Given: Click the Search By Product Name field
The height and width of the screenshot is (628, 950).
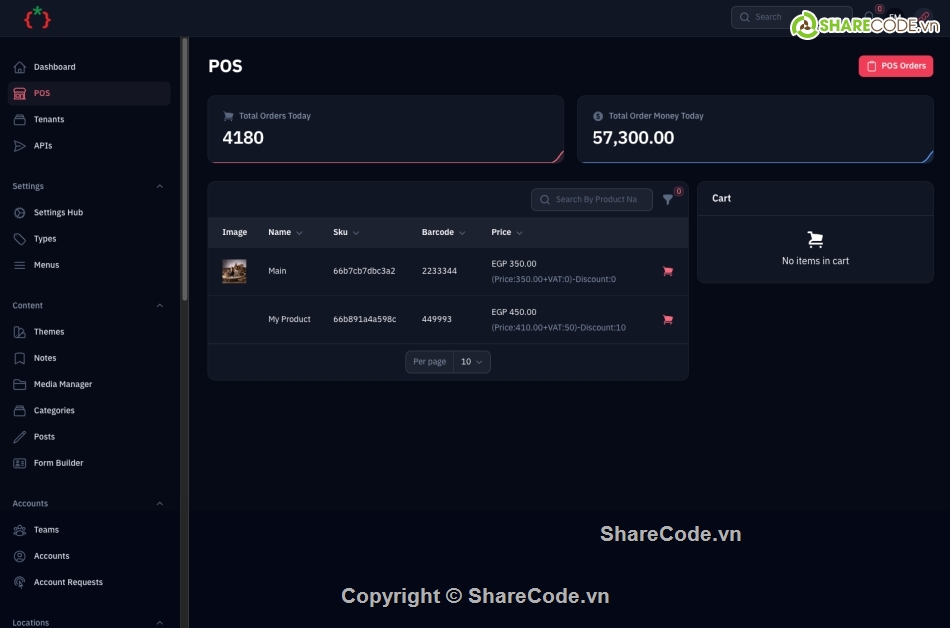Looking at the screenshot, I should pos(592,199).
